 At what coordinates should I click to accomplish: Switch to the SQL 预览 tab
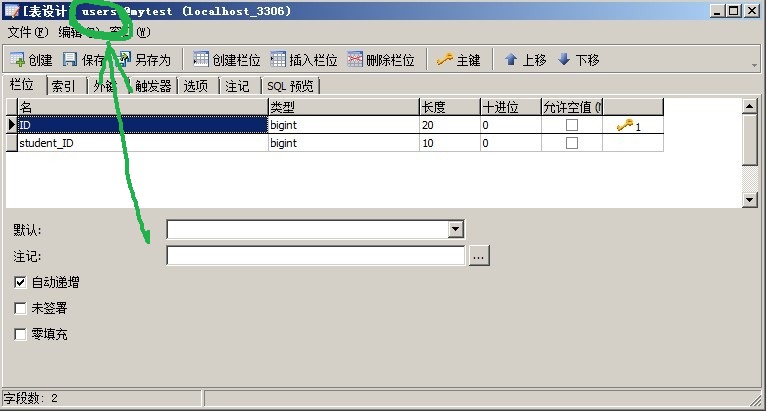click(291, 86)
